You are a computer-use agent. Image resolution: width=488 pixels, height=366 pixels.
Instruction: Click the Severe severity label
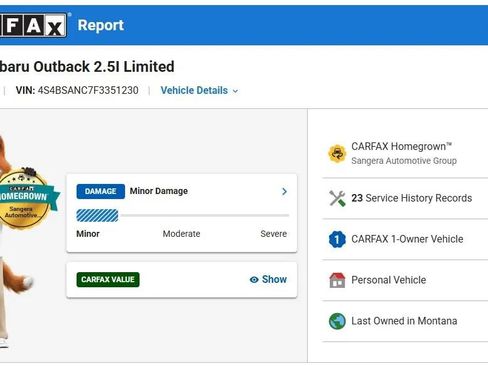pyautogui.click(x=273, y=234)
